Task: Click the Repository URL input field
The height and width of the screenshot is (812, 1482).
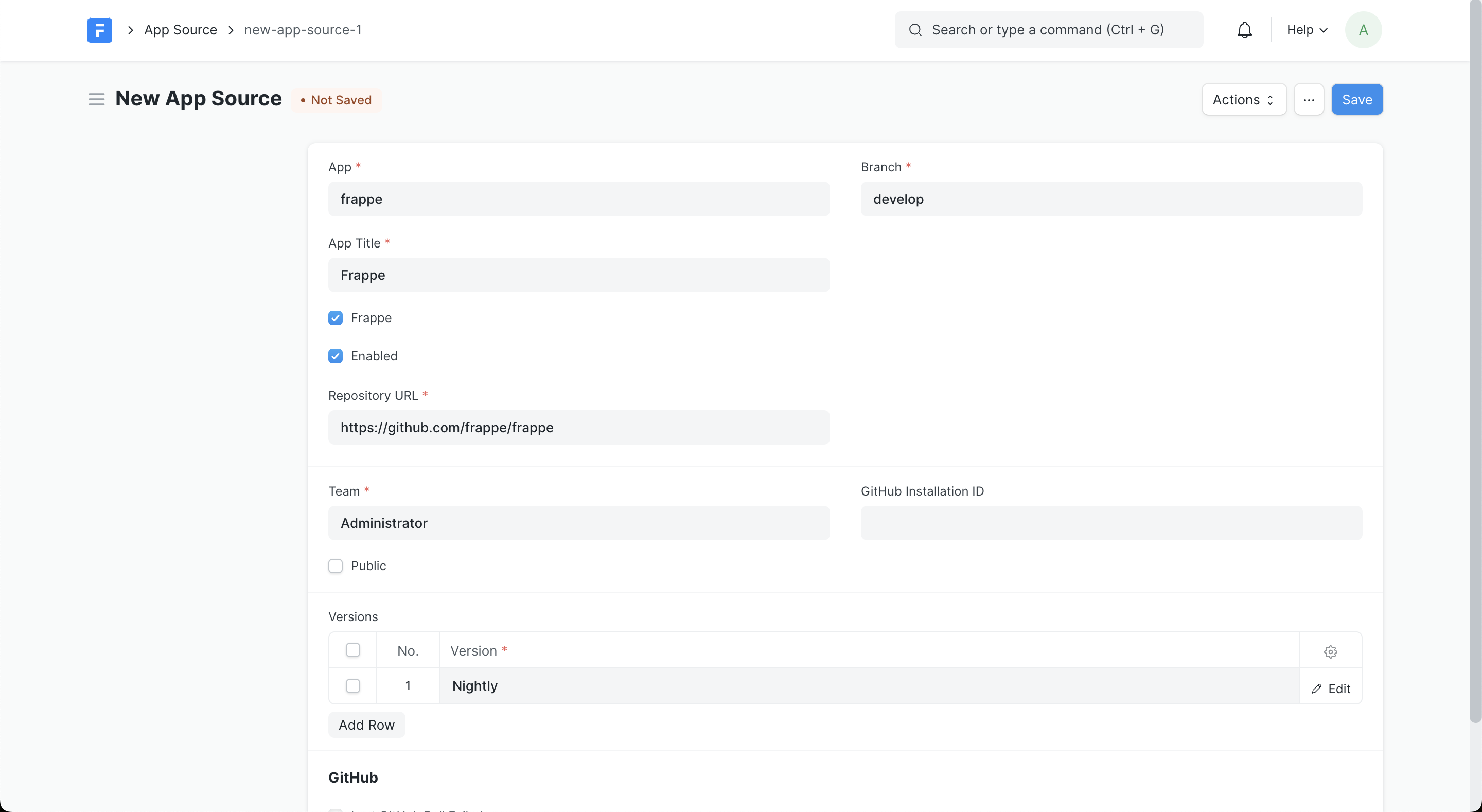Action: pos(578,428)
